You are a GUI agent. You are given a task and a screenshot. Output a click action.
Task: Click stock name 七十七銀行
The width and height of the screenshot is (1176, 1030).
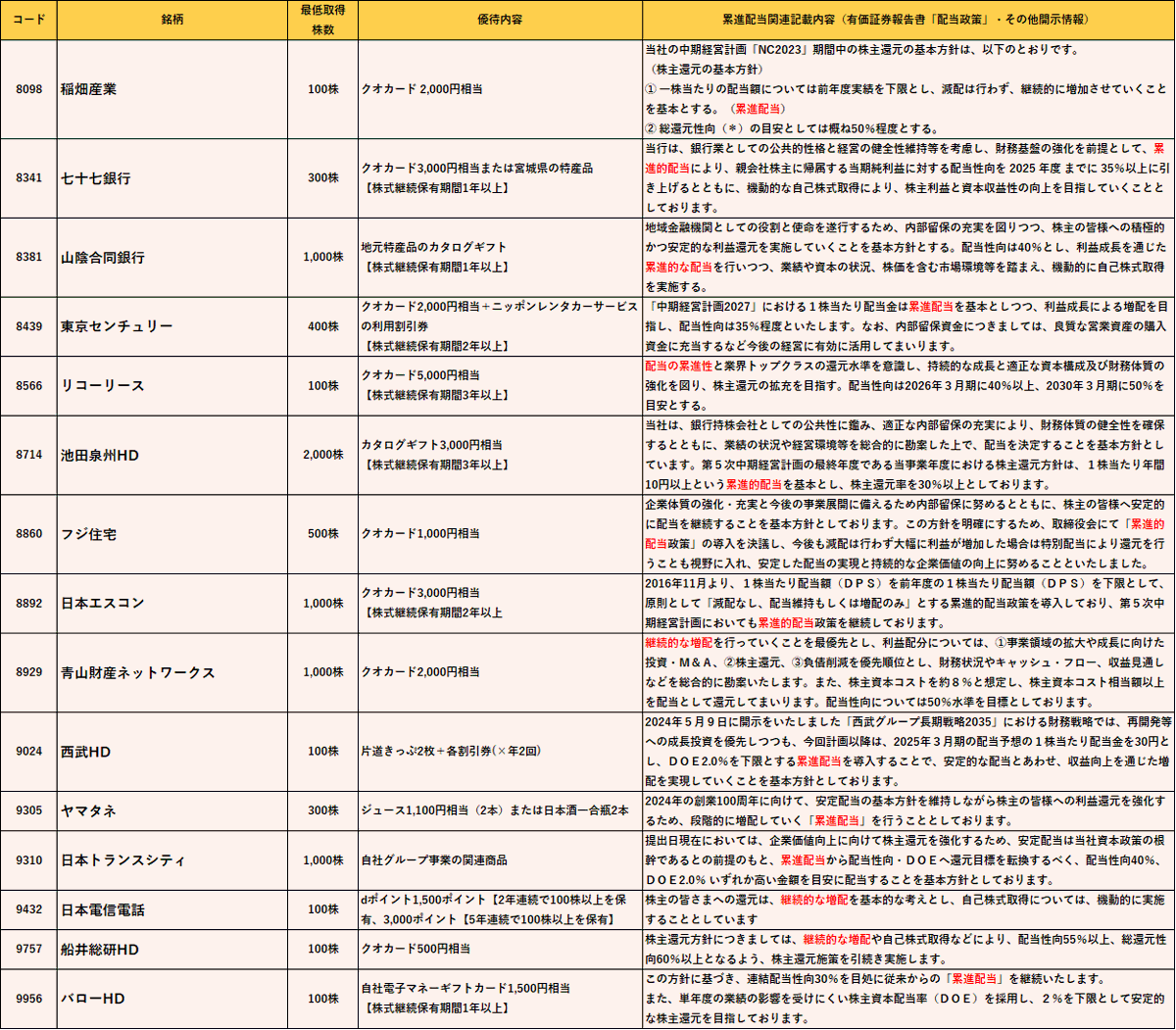point(95,178)
